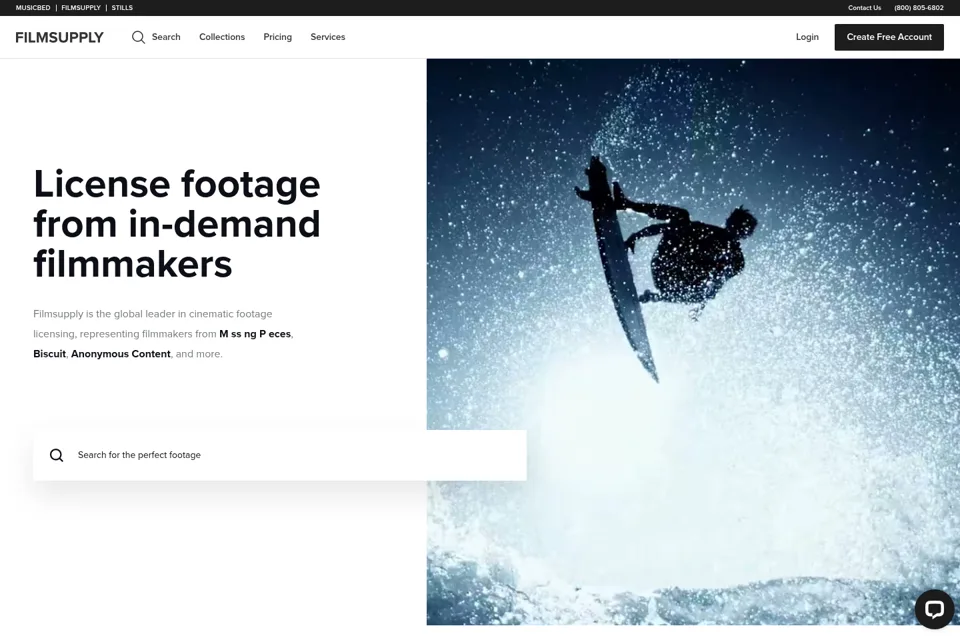Go to the FILMSUPPLY logo home link
The height and width of the screenshot is (640, 960).
(59, 37)
